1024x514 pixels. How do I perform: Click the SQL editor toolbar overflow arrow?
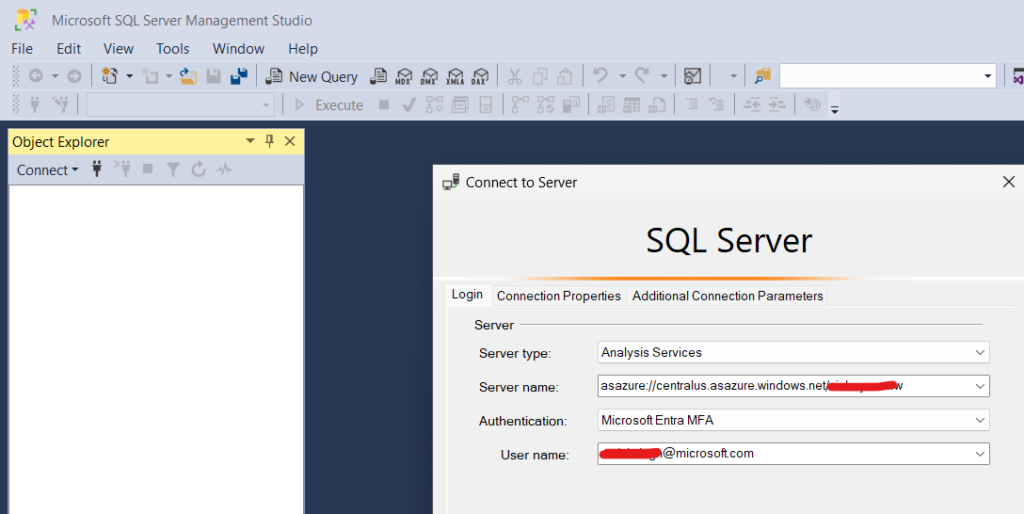point(835,110)
